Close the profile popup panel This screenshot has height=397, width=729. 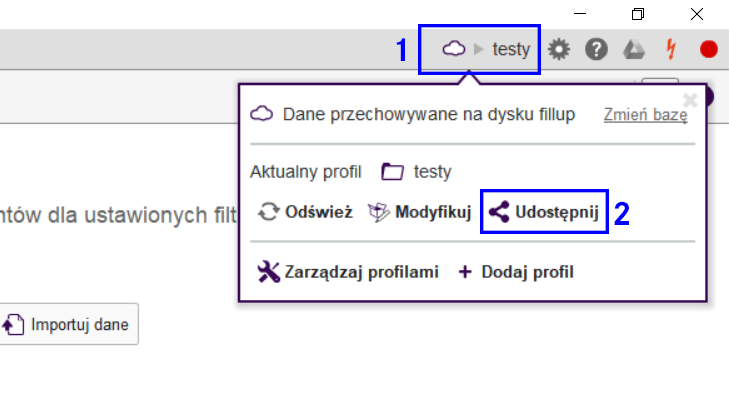690,100
